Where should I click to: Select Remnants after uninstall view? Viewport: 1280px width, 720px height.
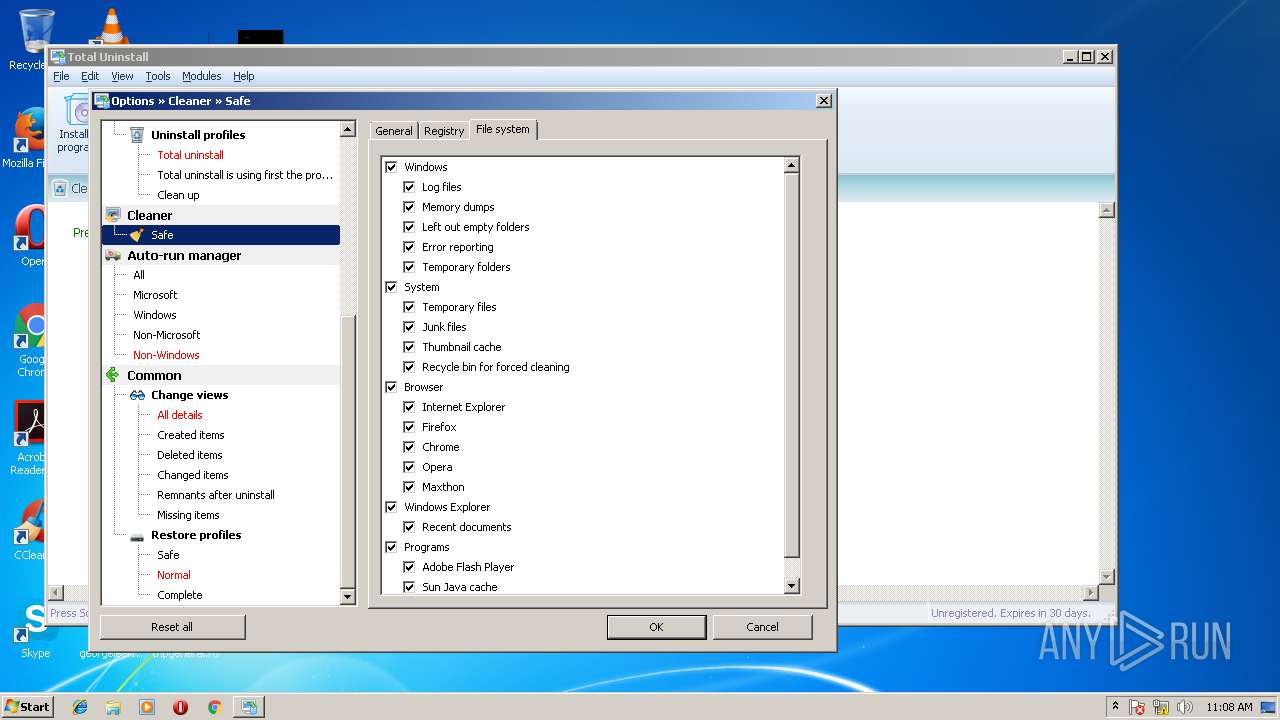coord(216,495)
